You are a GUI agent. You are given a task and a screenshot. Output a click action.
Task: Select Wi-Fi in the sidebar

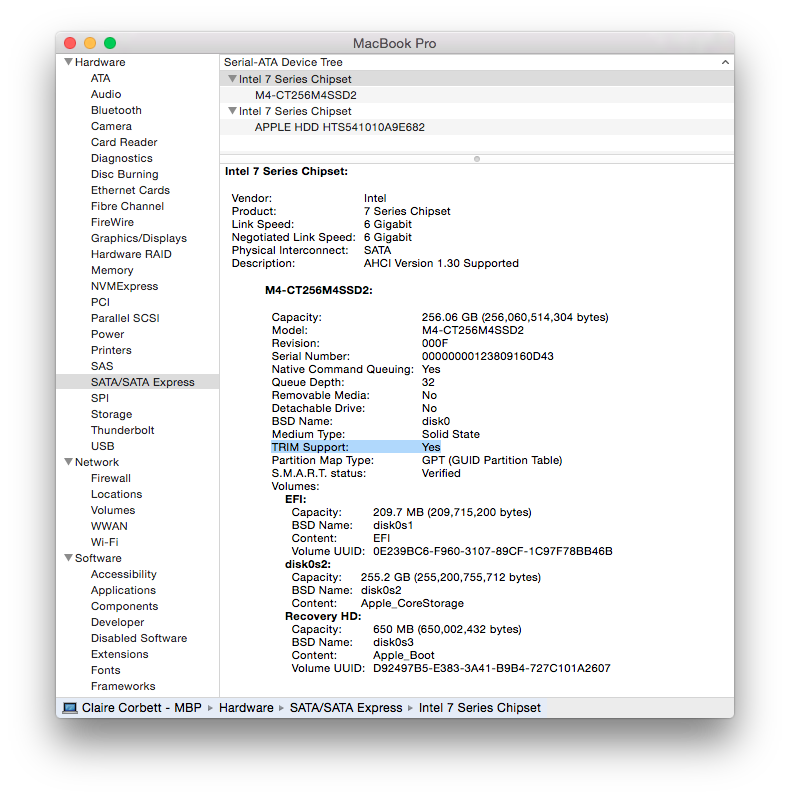[104, 542]
